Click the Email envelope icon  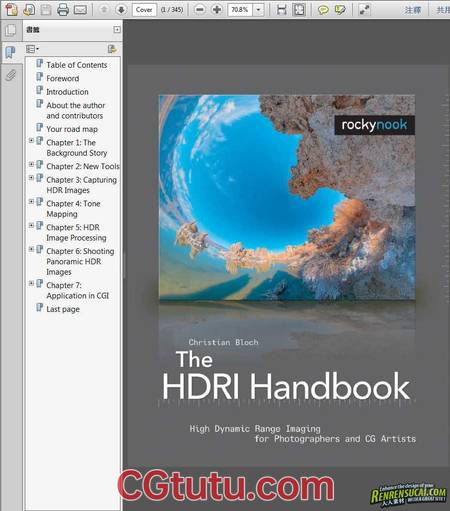pyautogui.click(x=80, y=10)
